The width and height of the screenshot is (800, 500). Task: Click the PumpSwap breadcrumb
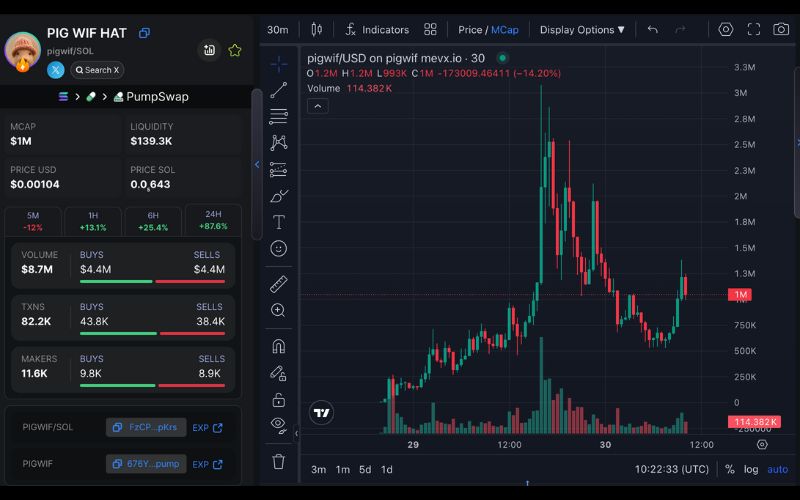tap(151, 96)
